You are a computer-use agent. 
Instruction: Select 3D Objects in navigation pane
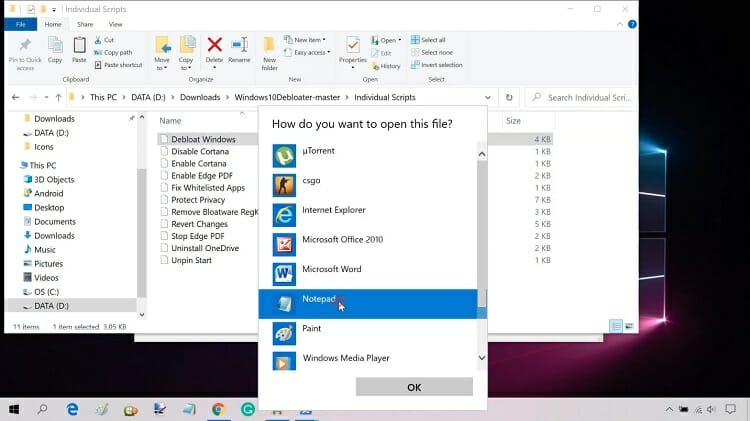click(54, 179)
